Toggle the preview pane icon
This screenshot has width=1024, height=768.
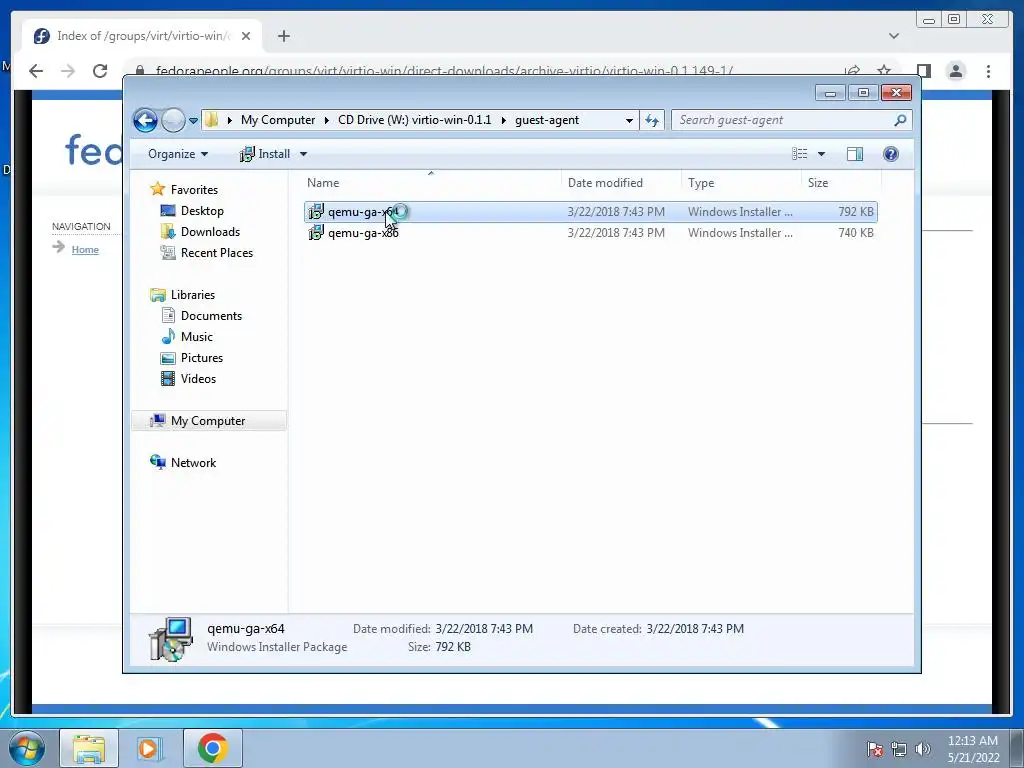pos(855,154)
